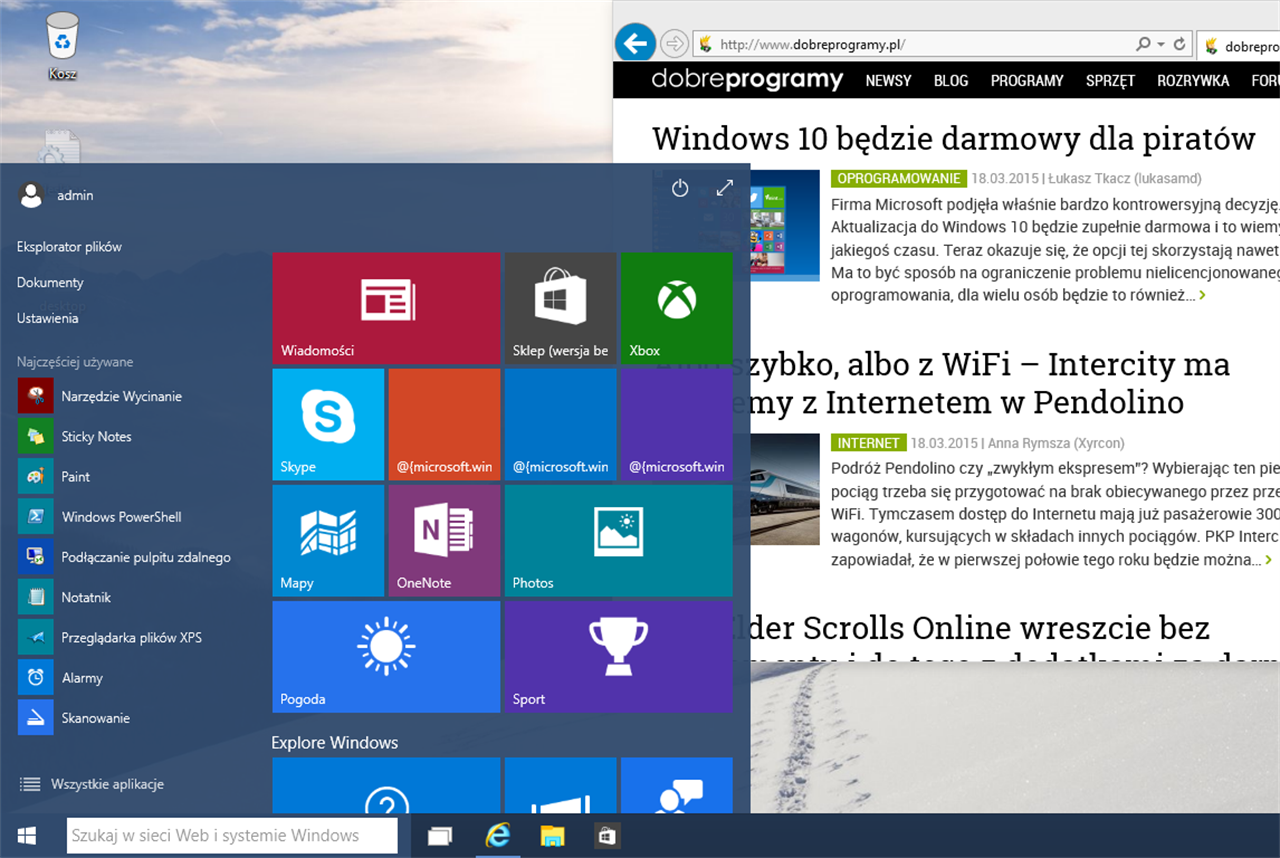Open the Sklep store tile

click(x=560, y=308)
